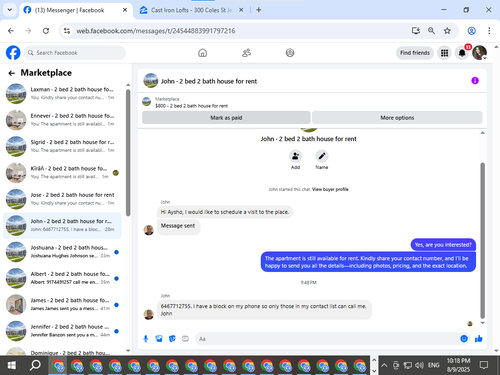Open the Windows Start menu
The image size is (500, 375).
tap(12, 365)
